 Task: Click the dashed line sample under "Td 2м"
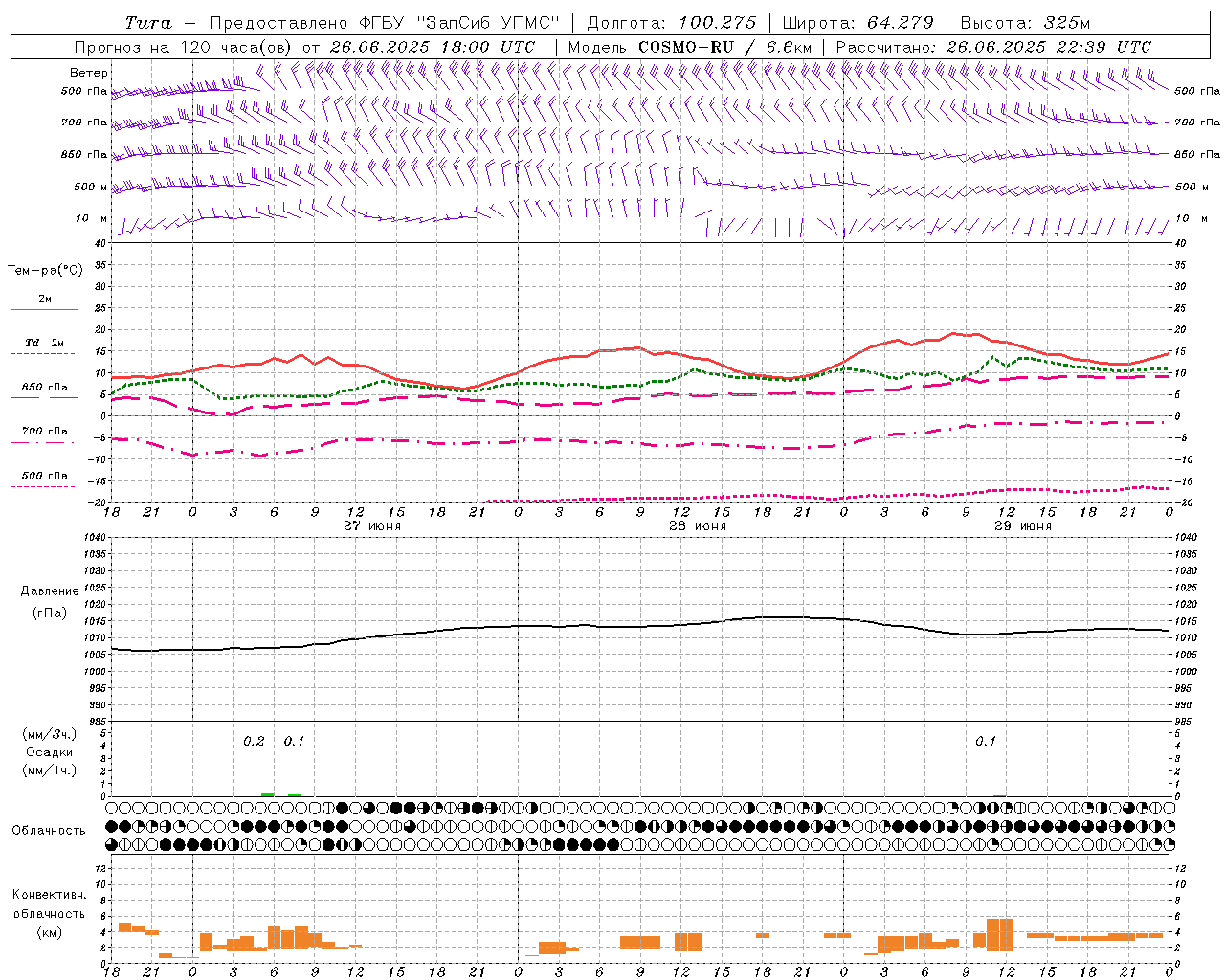click(x=44, y=354)
